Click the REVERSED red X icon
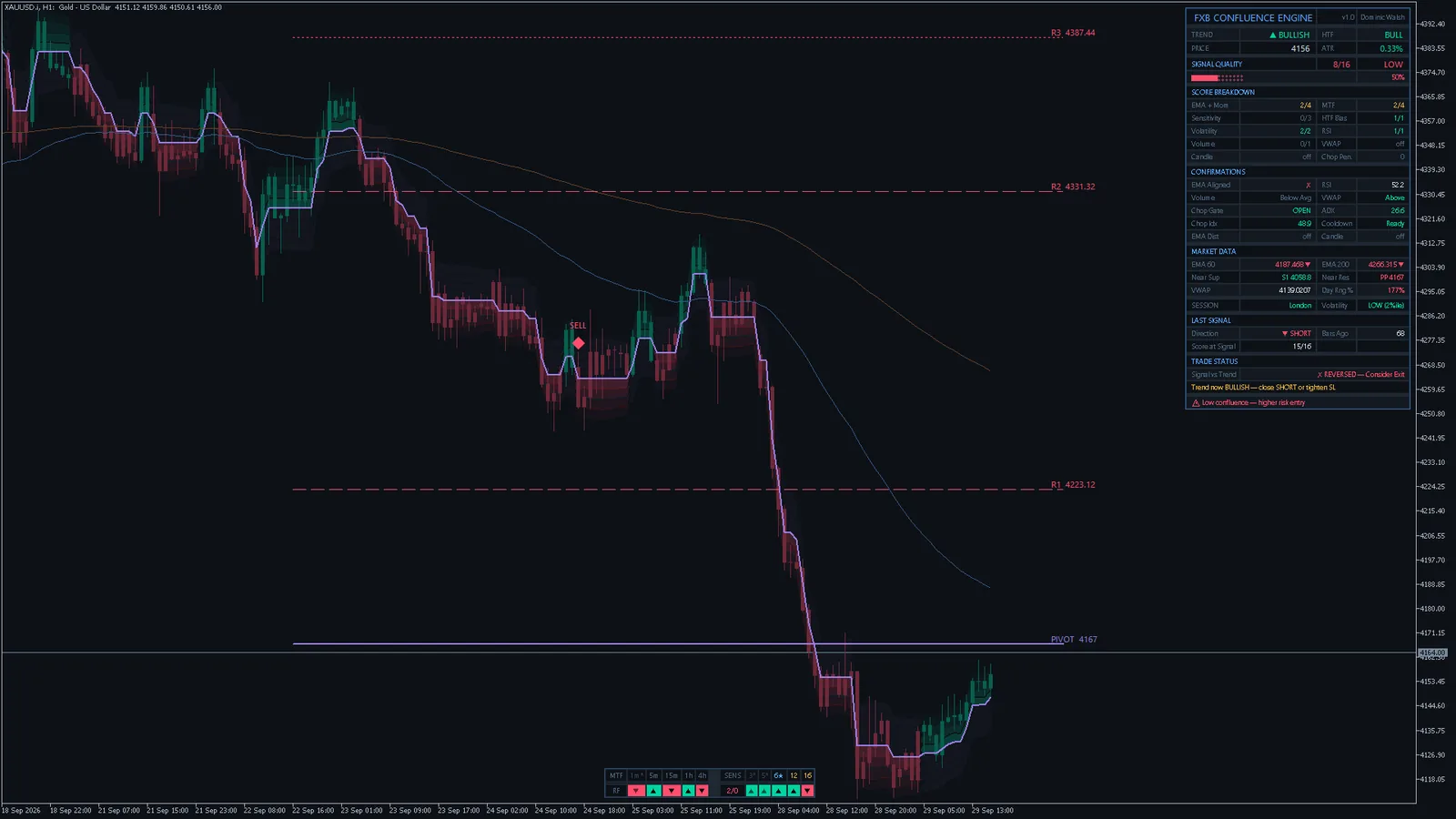 click(x=1319, y=375)
